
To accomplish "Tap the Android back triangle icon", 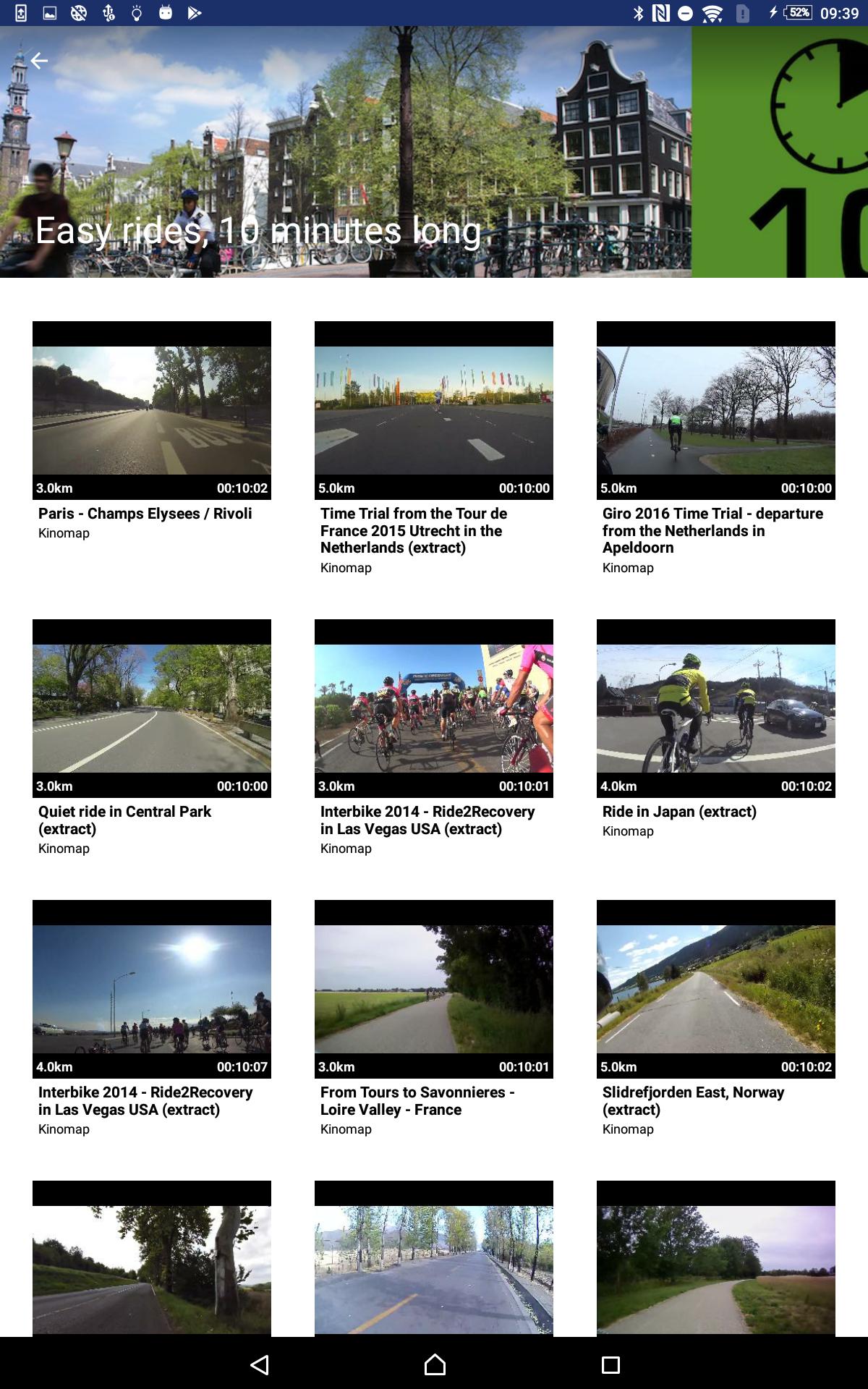I will click(259, 1364).
